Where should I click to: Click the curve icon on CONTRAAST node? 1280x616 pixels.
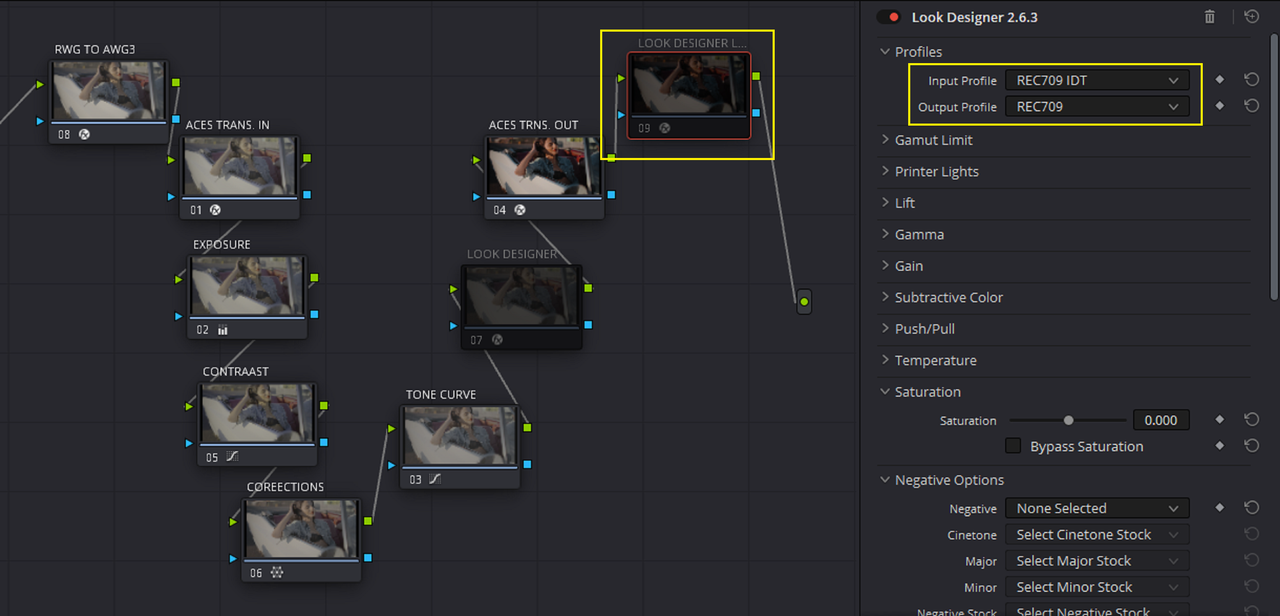[x=232, y=457]
